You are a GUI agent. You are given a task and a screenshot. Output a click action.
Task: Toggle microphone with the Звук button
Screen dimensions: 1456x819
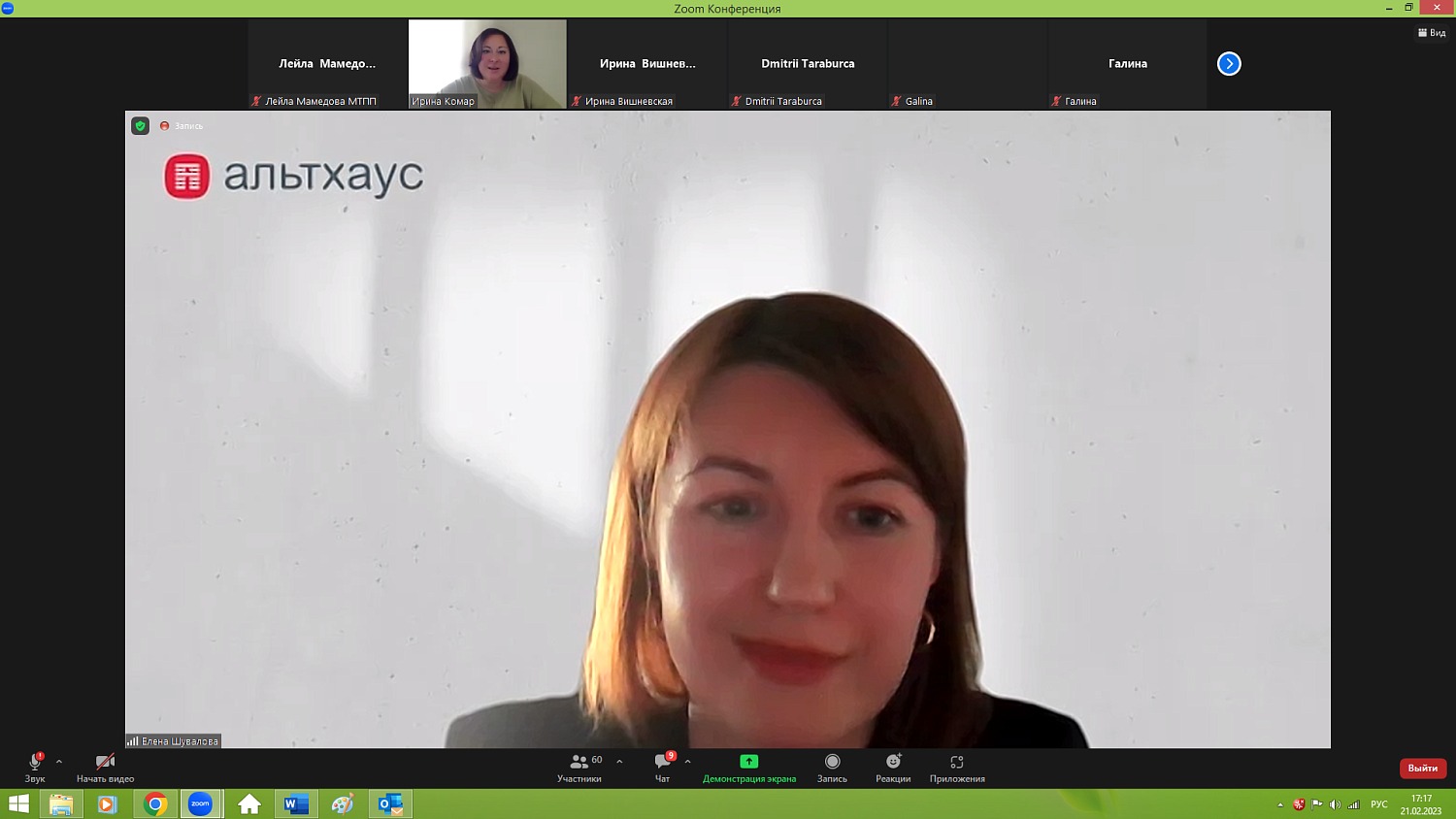tap(35, 767)
